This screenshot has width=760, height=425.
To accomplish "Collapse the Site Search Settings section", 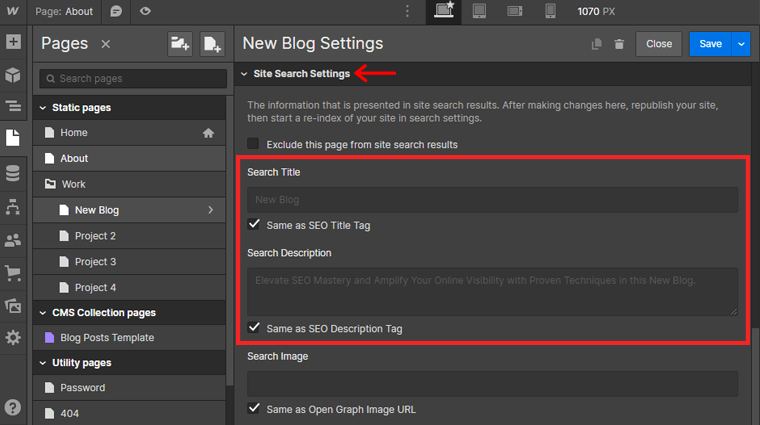I will tap(245, 73).
